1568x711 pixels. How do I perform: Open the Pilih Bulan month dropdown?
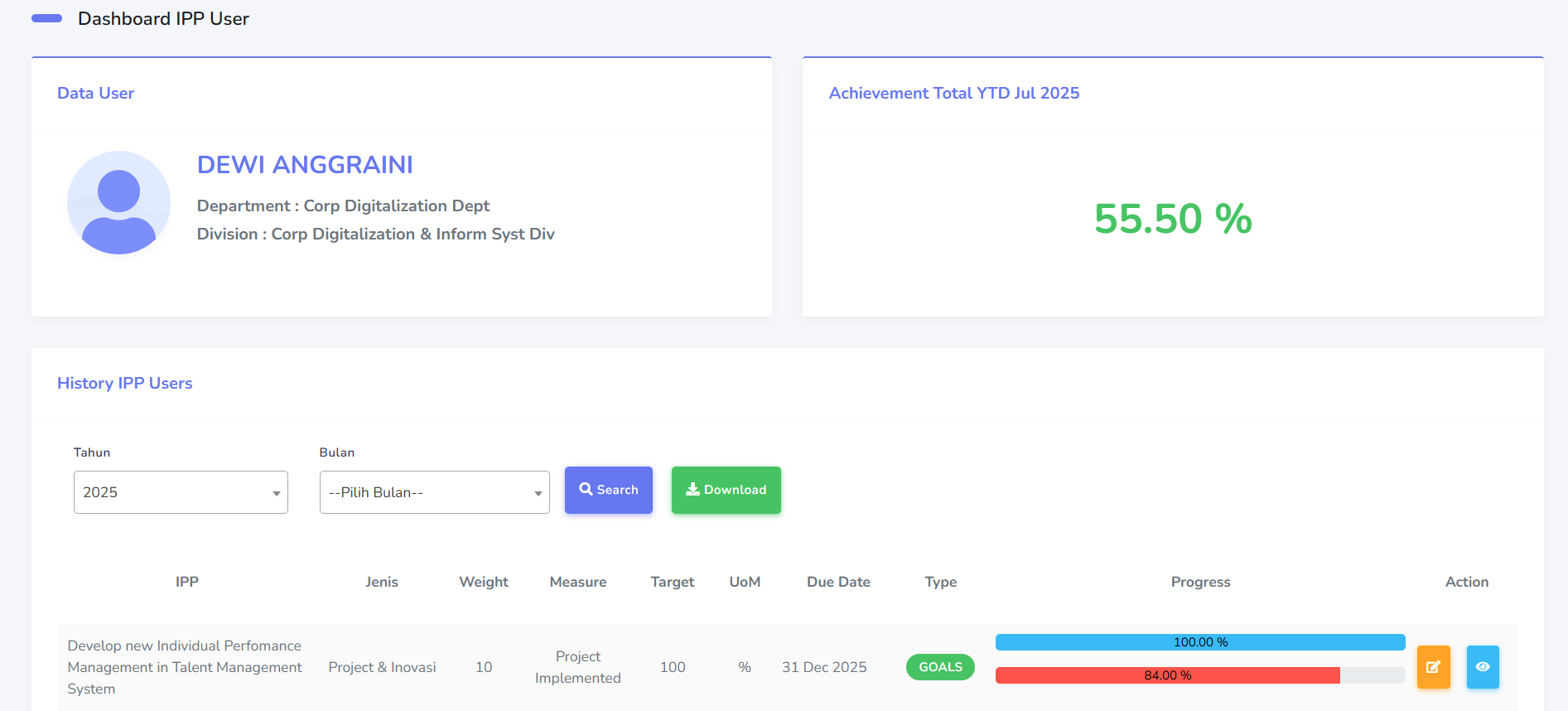tap(434, 492)
